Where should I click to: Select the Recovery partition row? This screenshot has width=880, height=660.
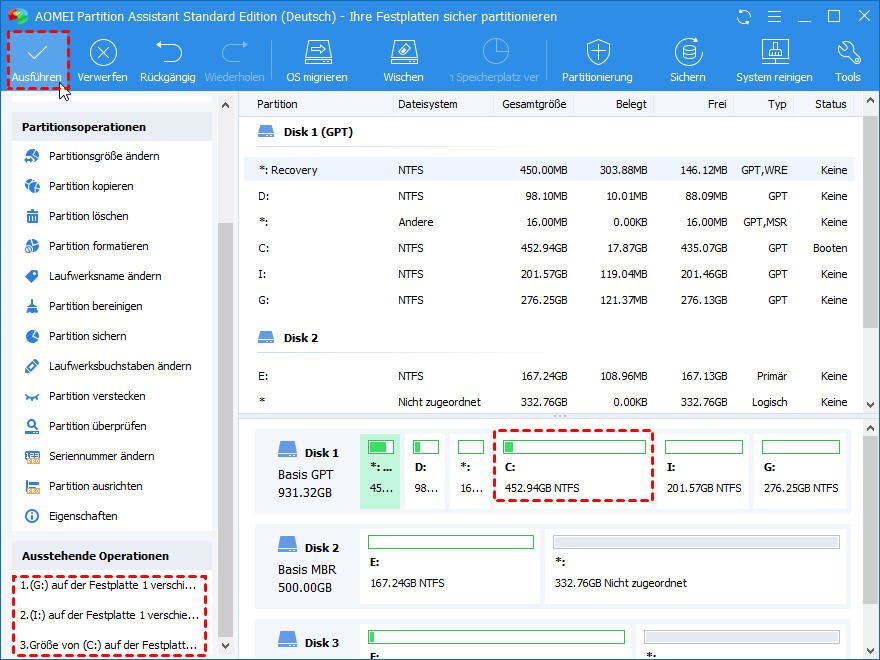(549, 170)
